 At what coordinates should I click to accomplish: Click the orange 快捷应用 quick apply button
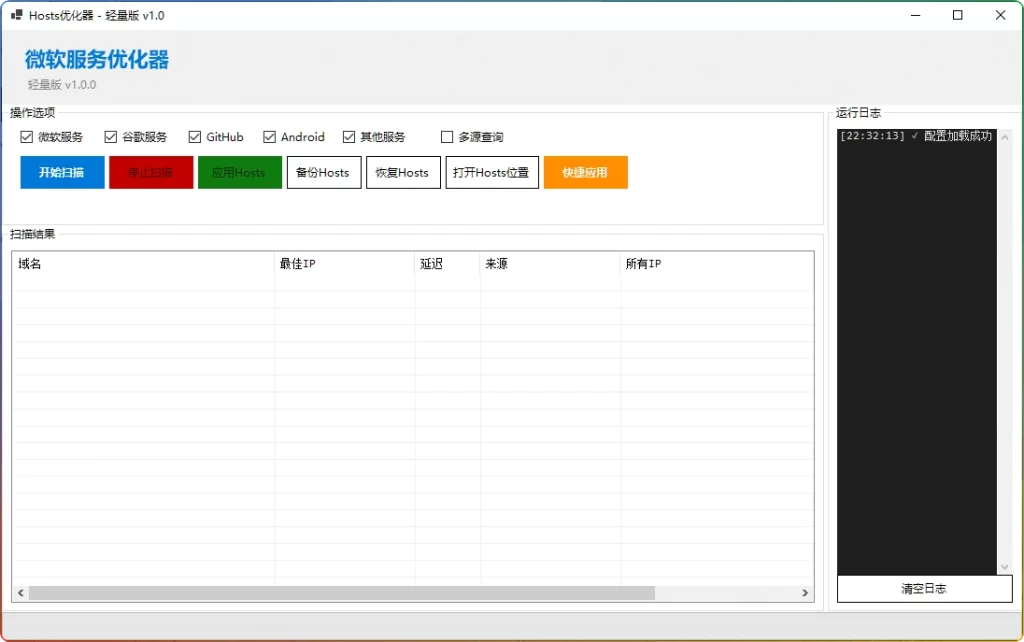click(x=585, y=172)
